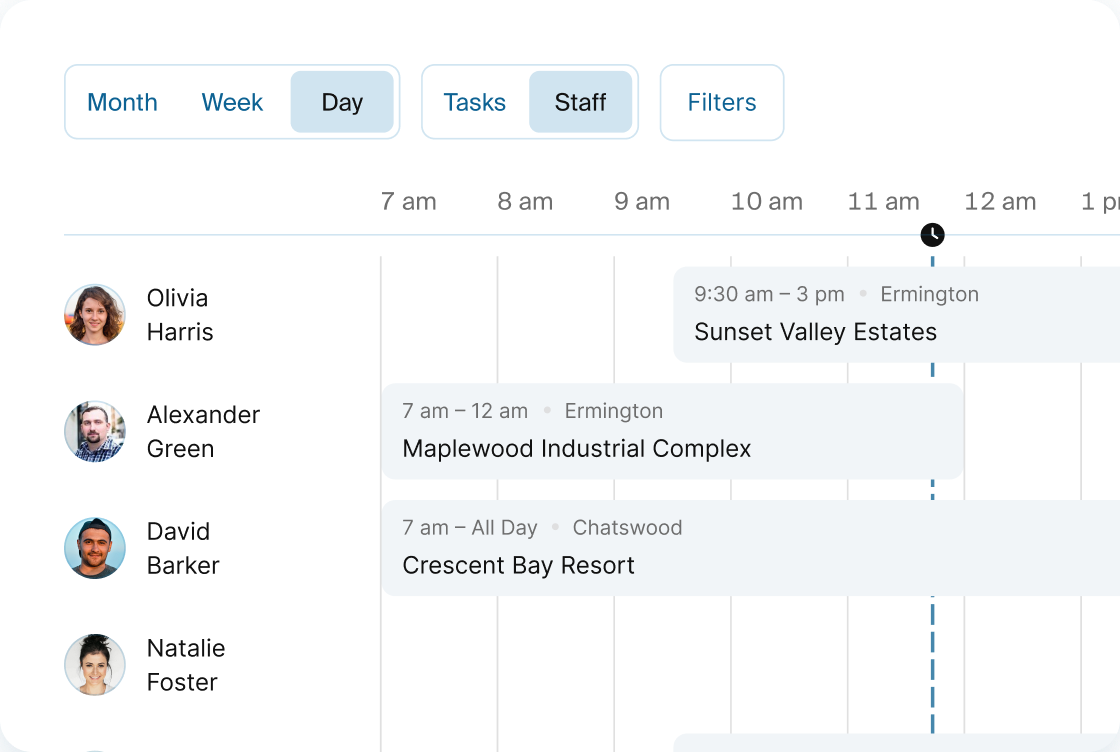Click Olivia Harris's profile avatar

(95, 315)
